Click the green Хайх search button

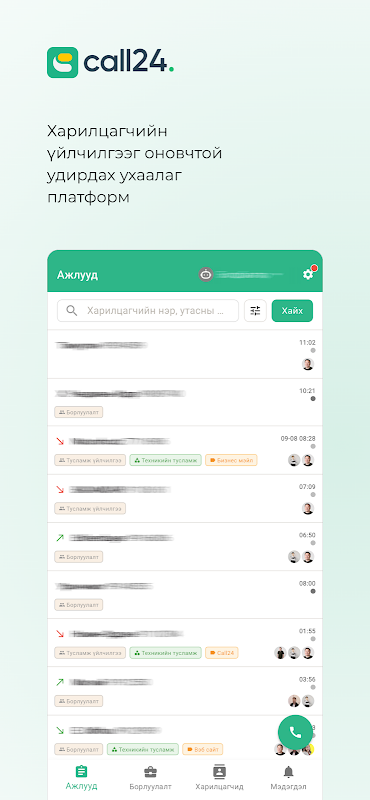pyautogui.click(x=292, y=311)
